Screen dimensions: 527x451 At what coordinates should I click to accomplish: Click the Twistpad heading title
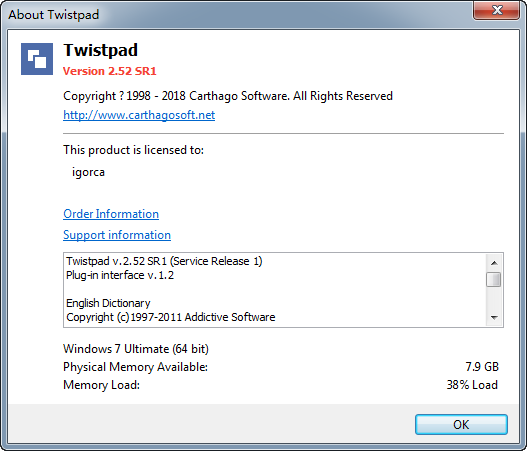[100, 50]
